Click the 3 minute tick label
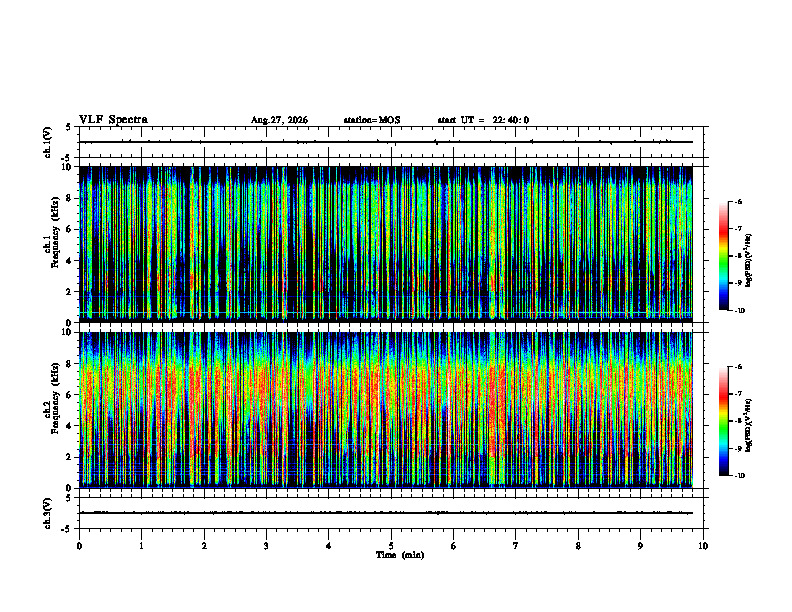 pos(266,546)
